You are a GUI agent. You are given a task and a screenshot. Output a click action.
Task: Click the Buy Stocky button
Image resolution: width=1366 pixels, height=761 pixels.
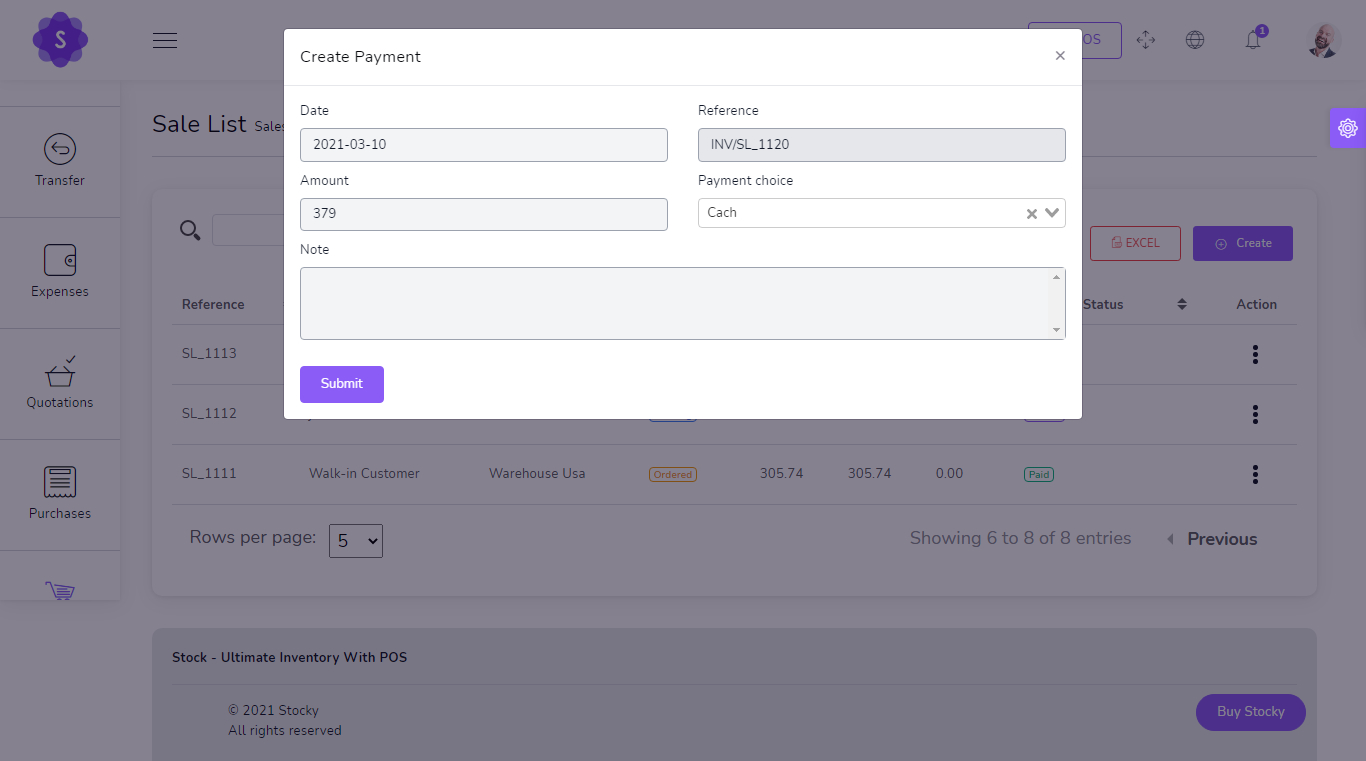[x=1250, y=711]
